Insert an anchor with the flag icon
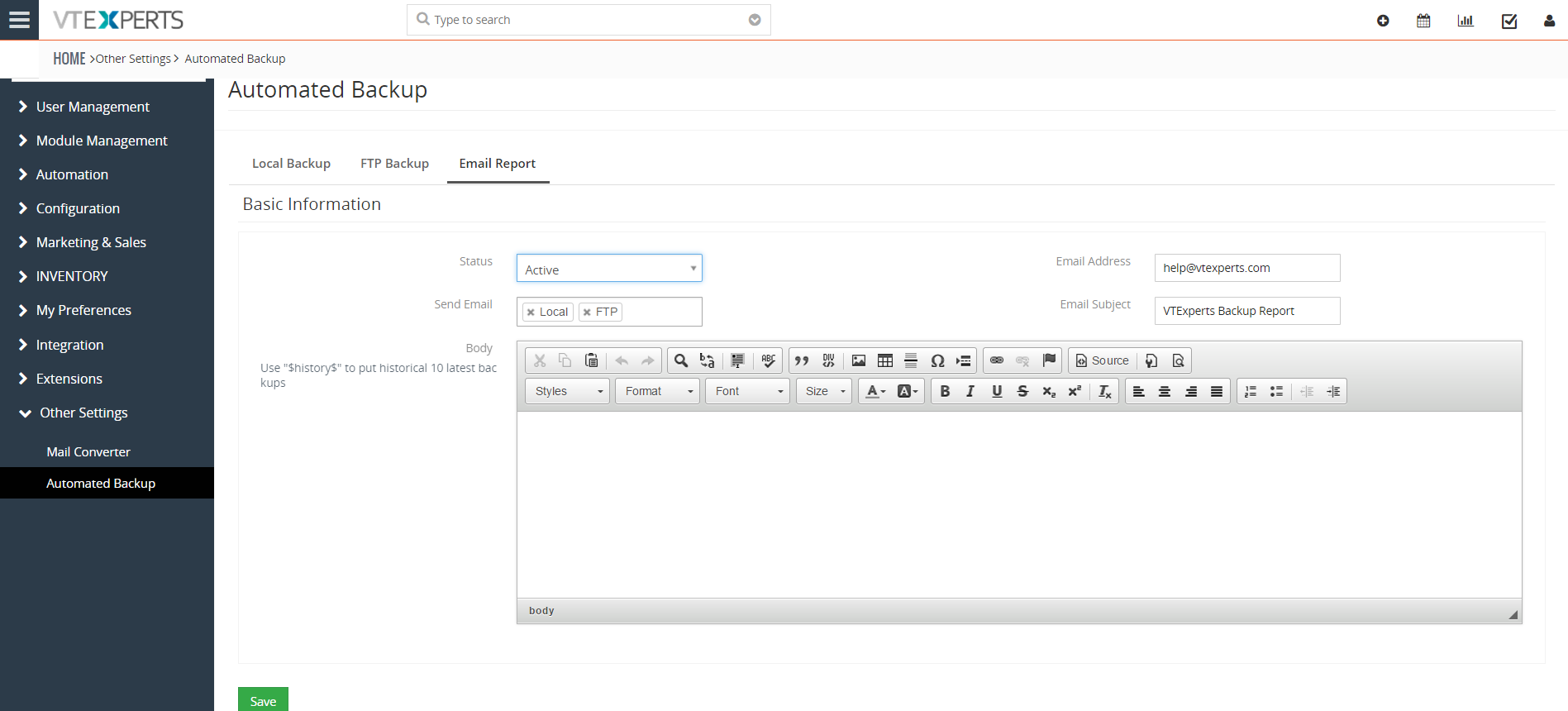Screen dimensions: 1568x711 point(1049,360)
